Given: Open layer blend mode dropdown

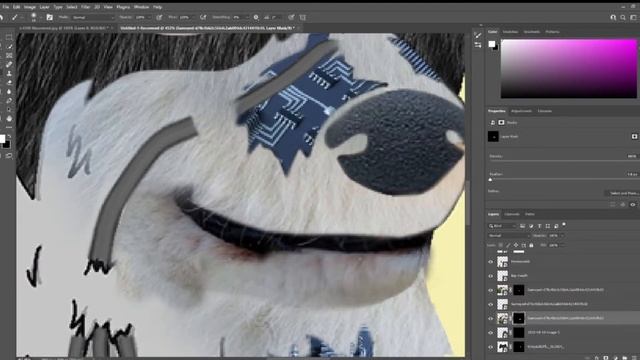Looking at the screenshot, I should (x=509, y=236).
